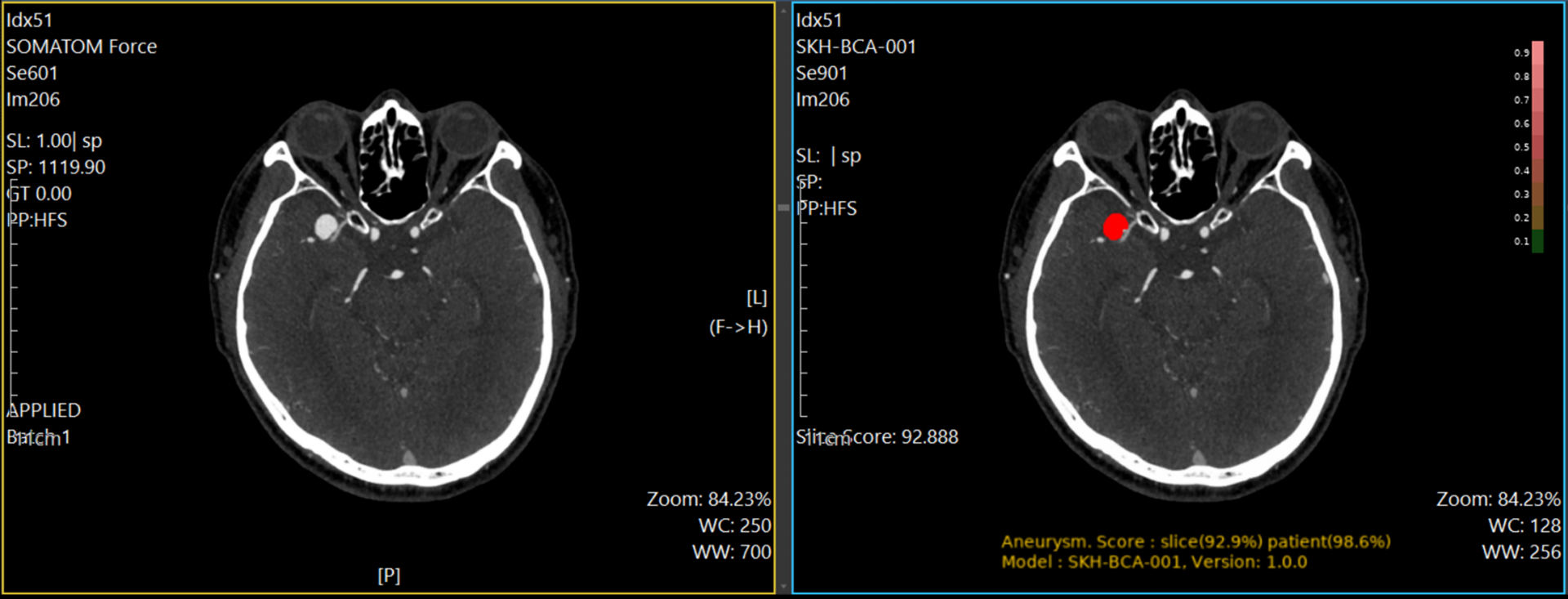
Task: Click the red aneurysm marker on the right scan
Action: tap(1116, 226)
